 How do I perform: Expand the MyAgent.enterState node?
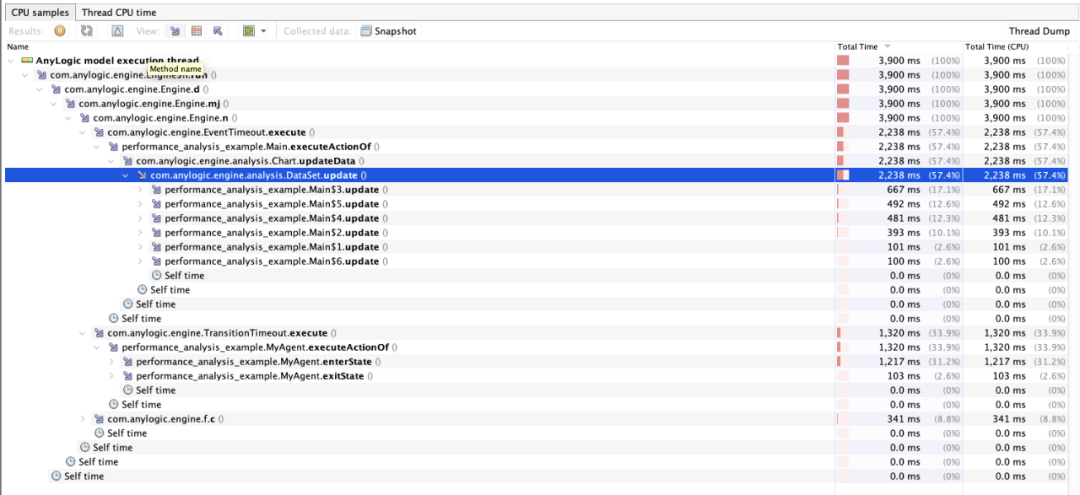click(111, 361)
